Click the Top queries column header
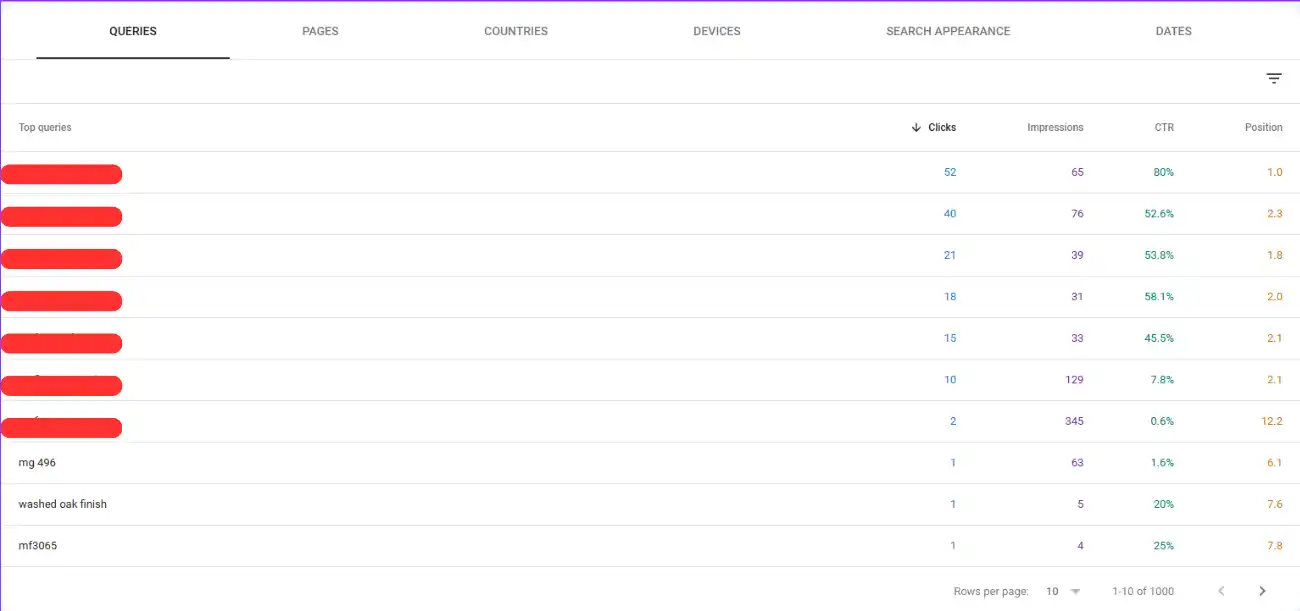 pyautogui.click(x=45, y=128)
